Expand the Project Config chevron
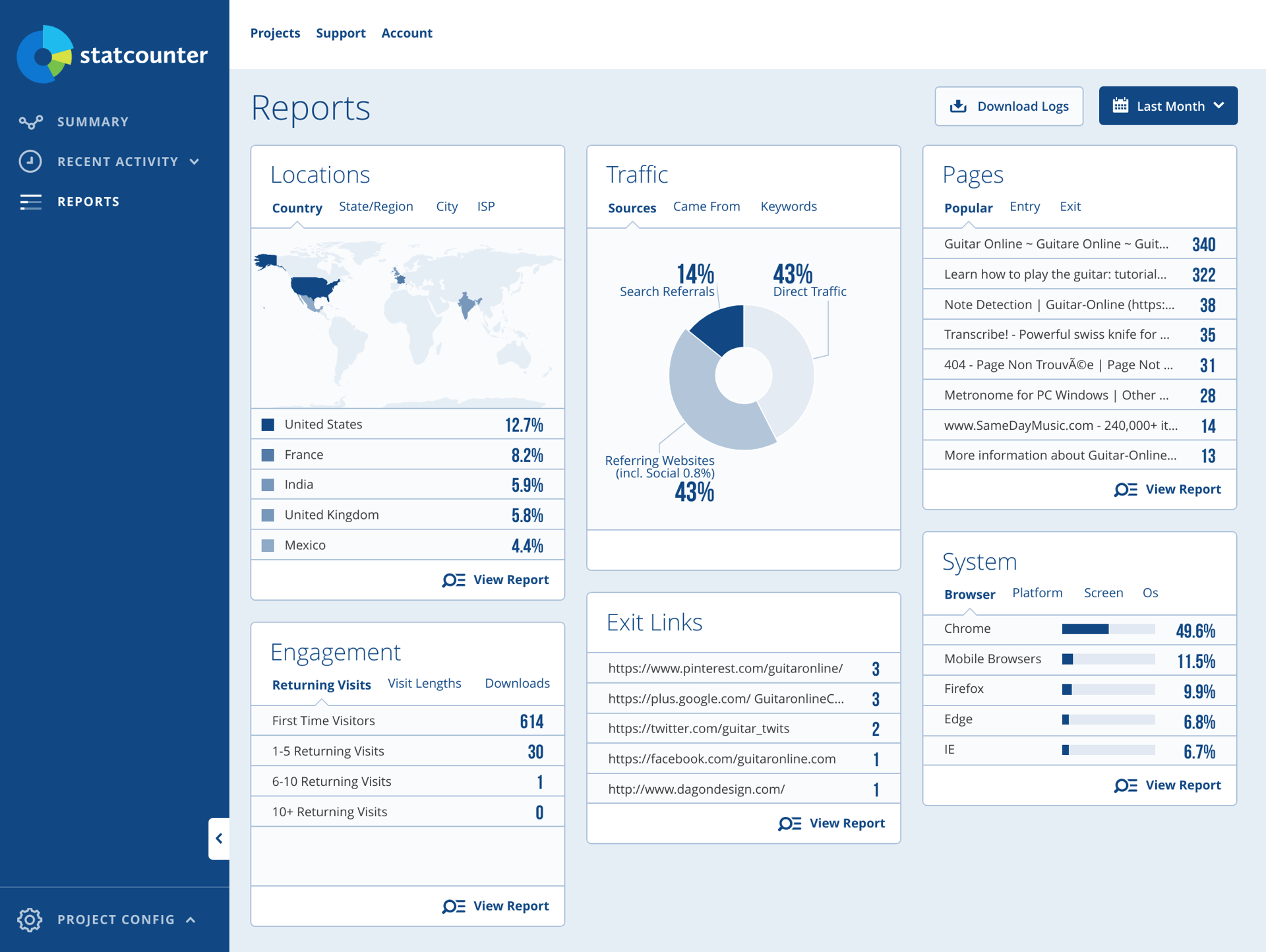 (x=191, y=920)
